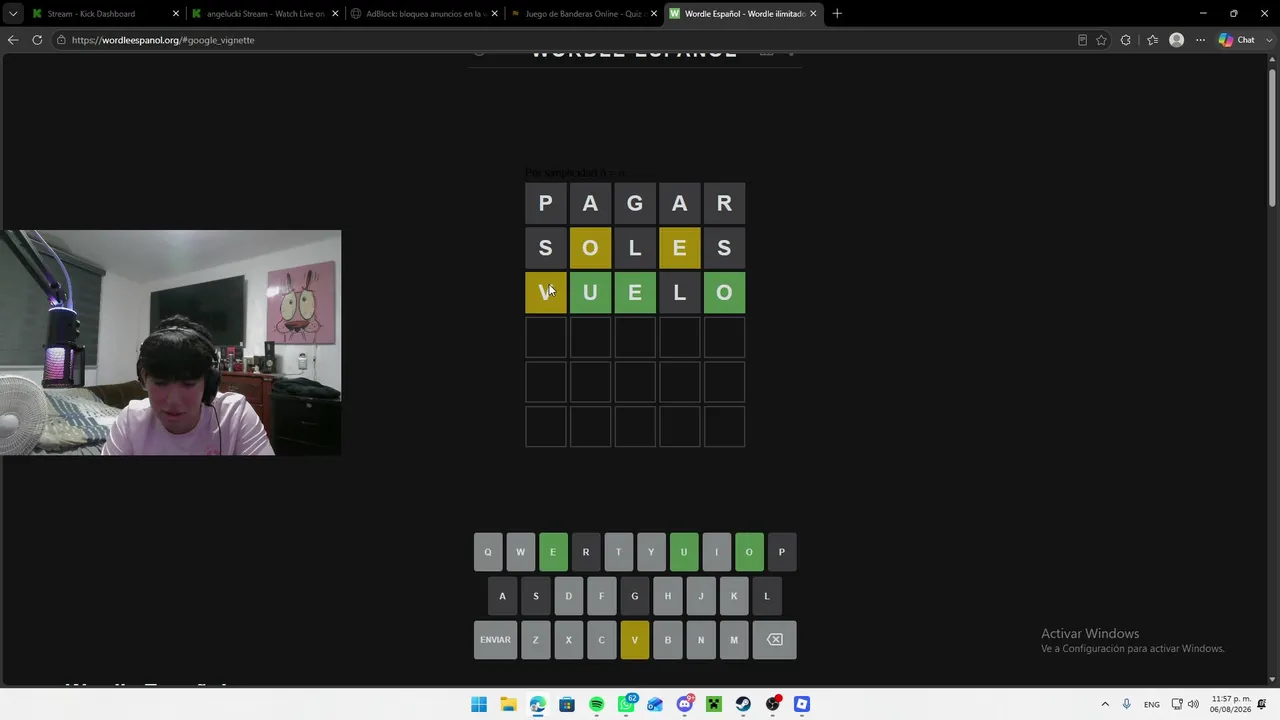Click the C key on the on-screen keyboard
This screenshot has width=1280, height=720.
tap(602, 640)
